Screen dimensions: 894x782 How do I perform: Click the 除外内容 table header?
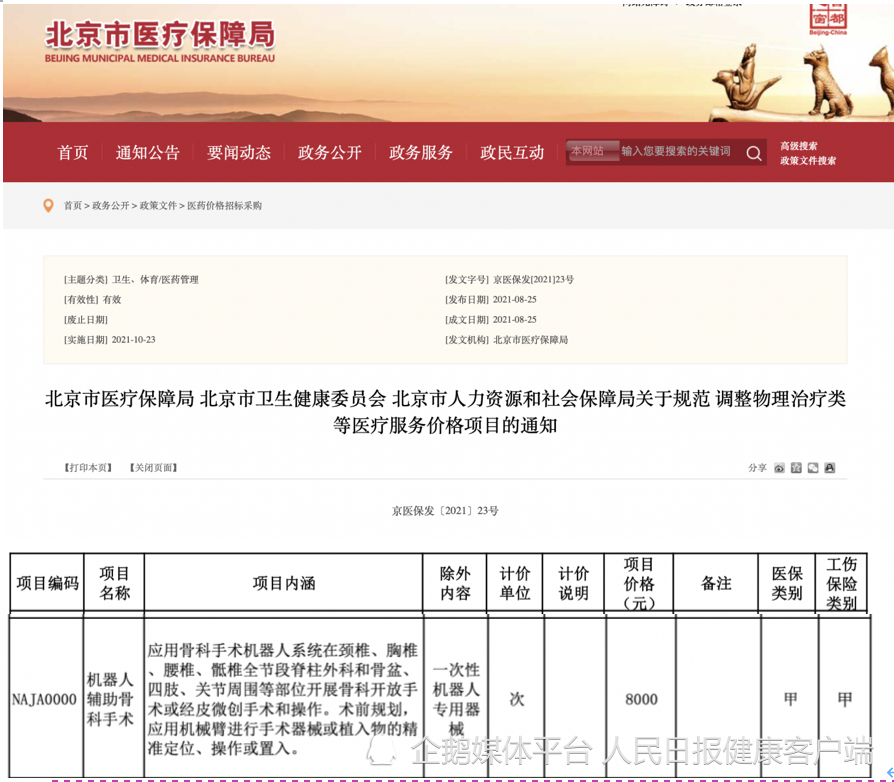455,583
